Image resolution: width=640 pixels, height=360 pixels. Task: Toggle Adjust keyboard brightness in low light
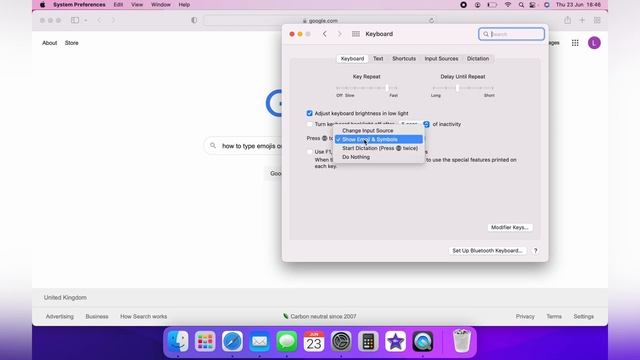click(x=309, y=113)
